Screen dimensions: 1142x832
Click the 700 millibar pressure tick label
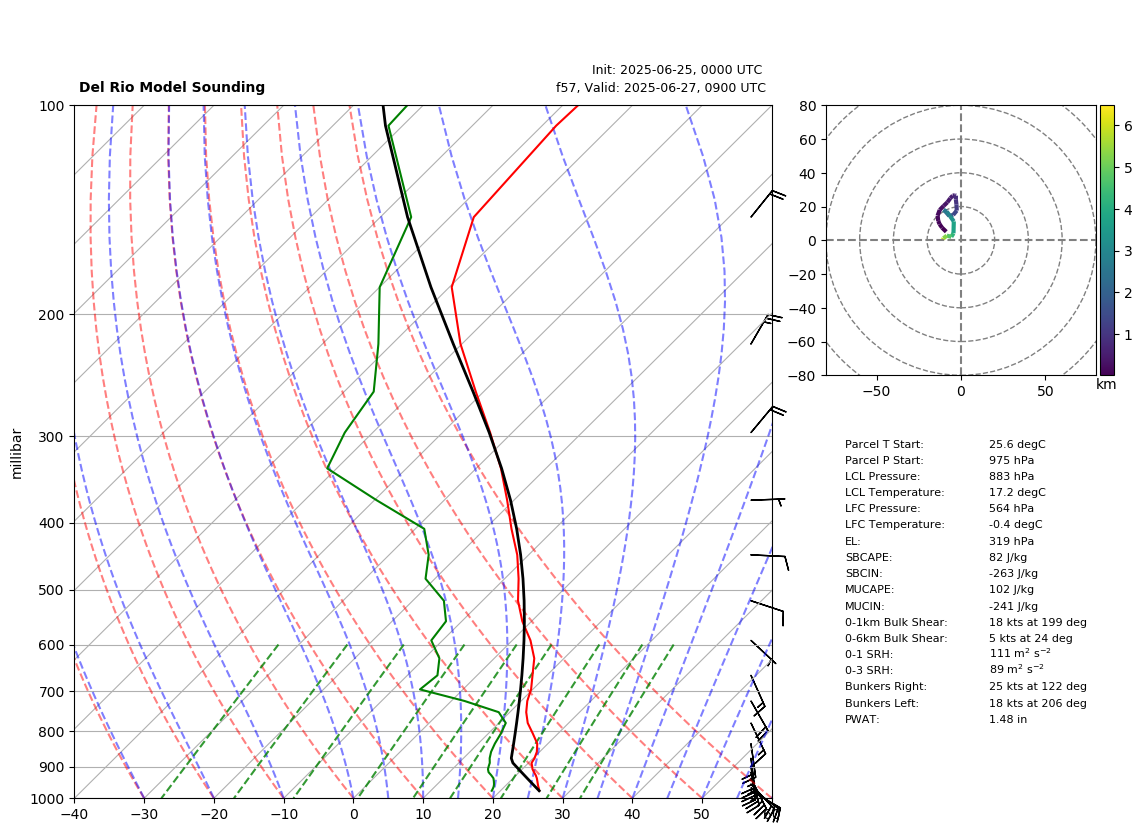52,691
